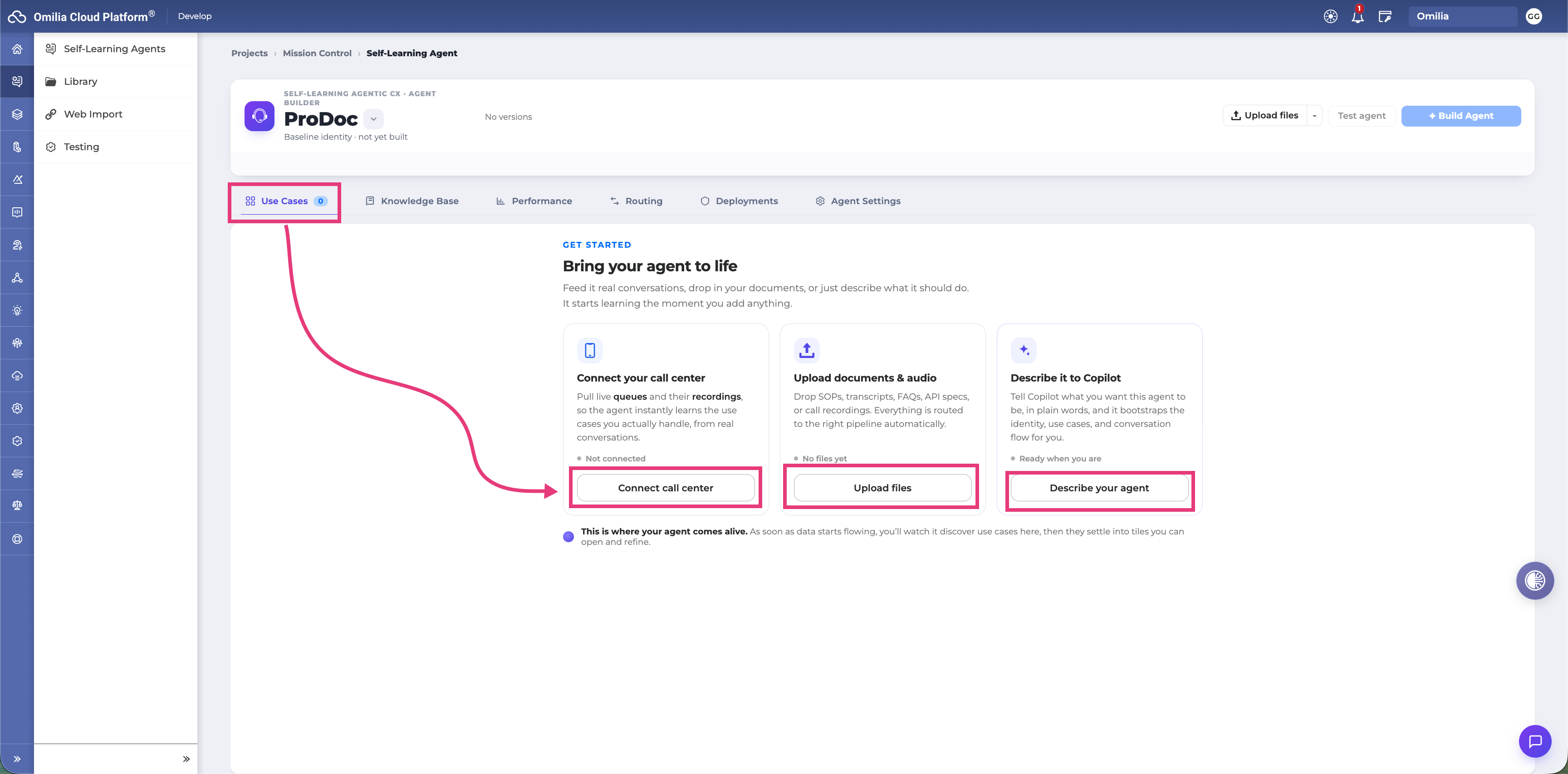
Task: Click the Self-Learning Agent breadcrumb
Action: point(412,54)
